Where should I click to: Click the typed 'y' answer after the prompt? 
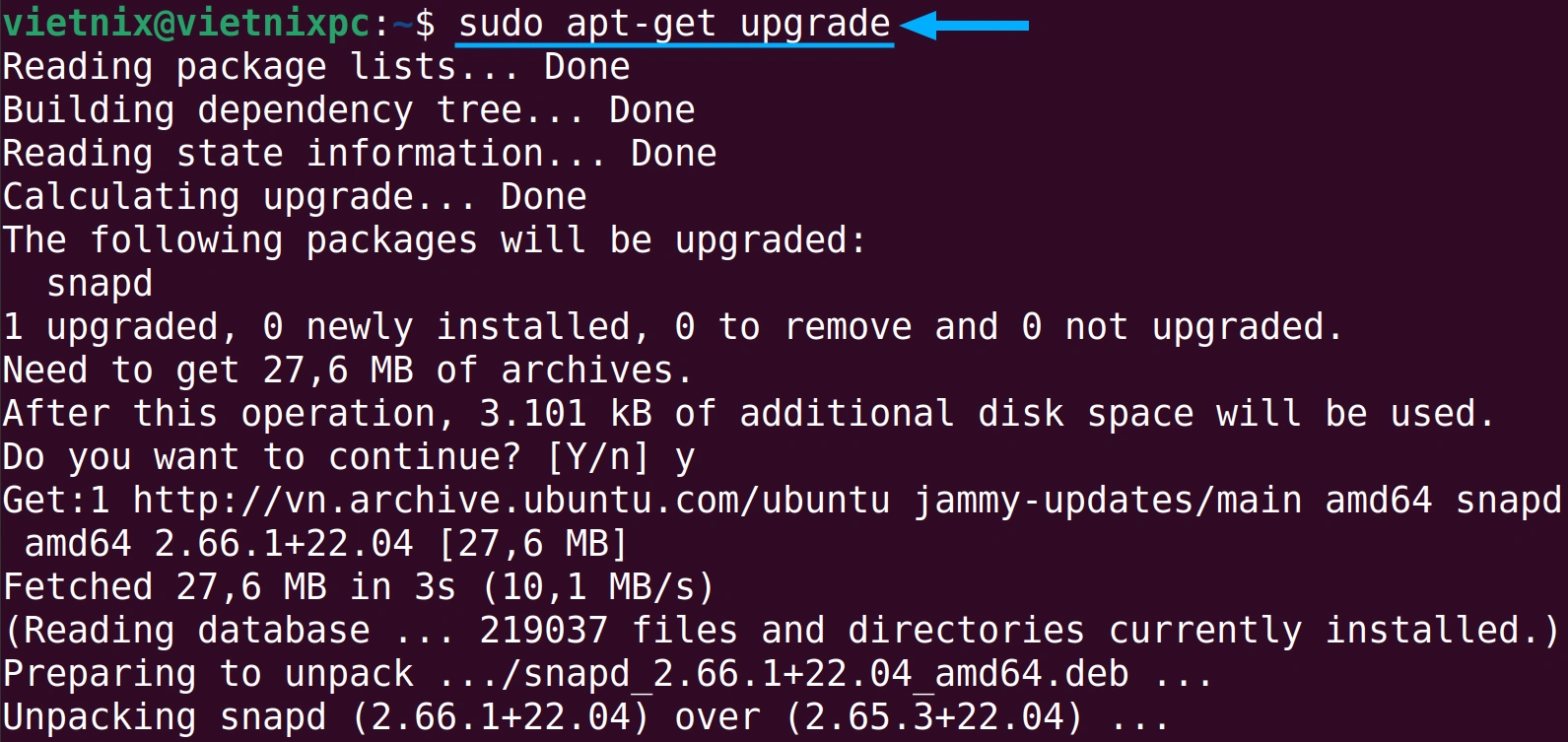(685, 460)
